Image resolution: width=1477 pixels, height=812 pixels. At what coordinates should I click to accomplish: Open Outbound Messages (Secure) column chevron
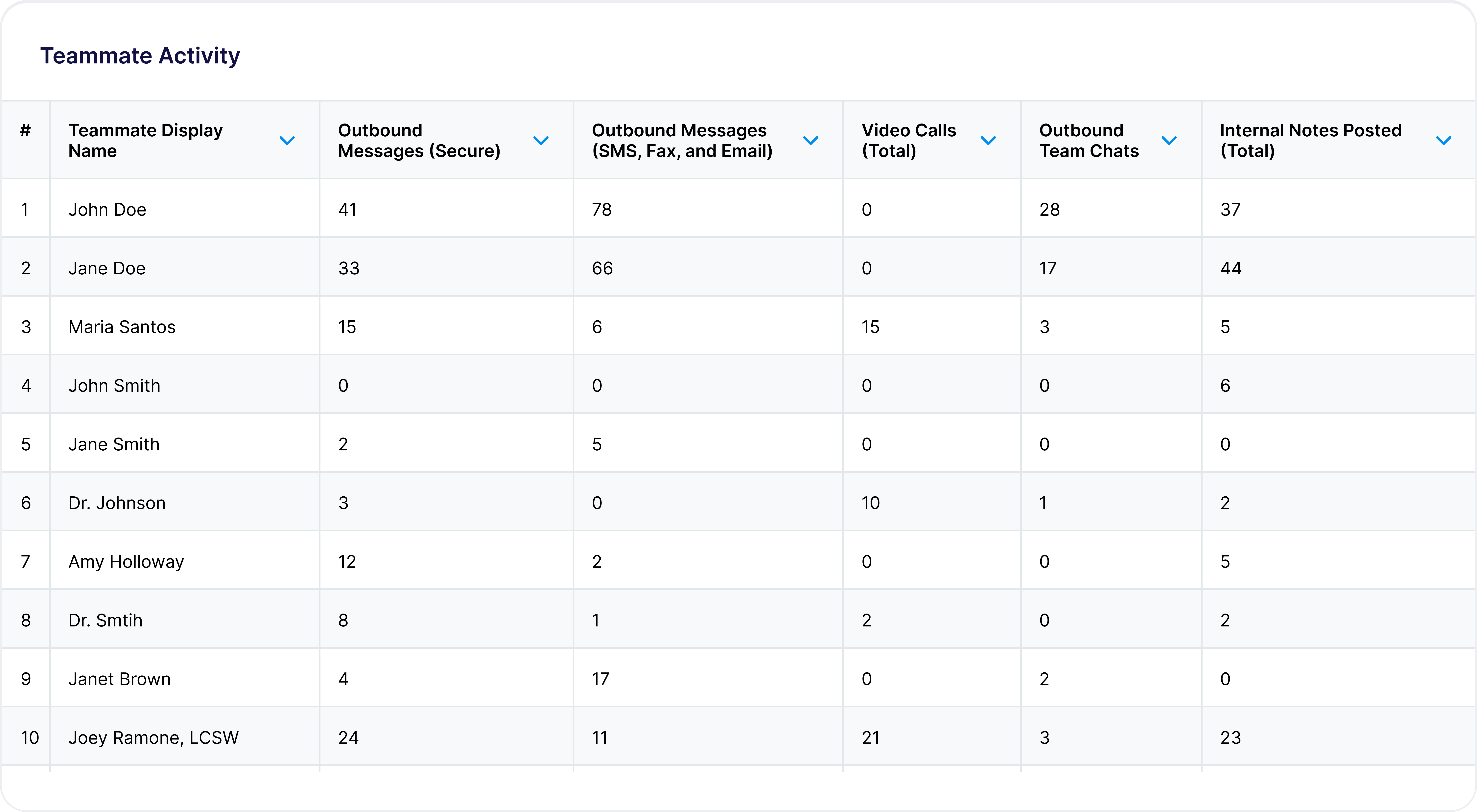point(541,140)
